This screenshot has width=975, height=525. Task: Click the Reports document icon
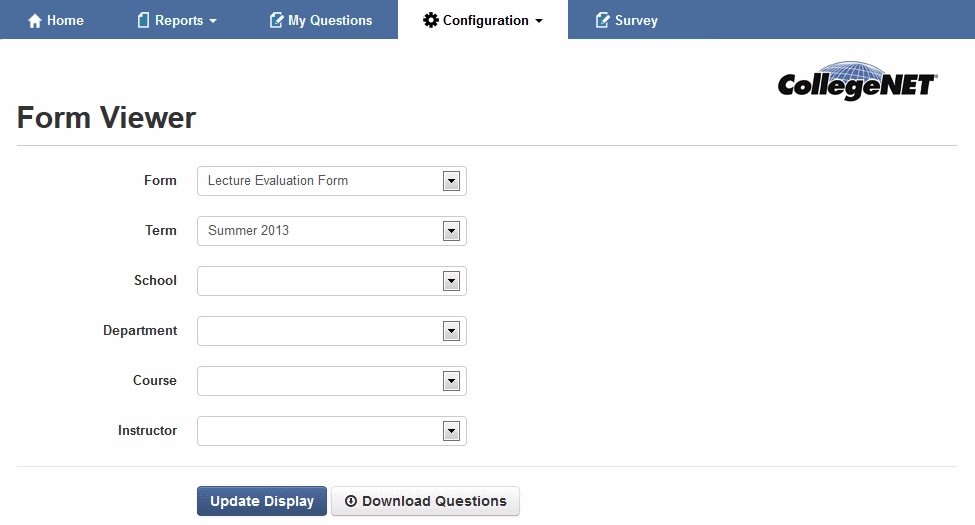point(143,20)
